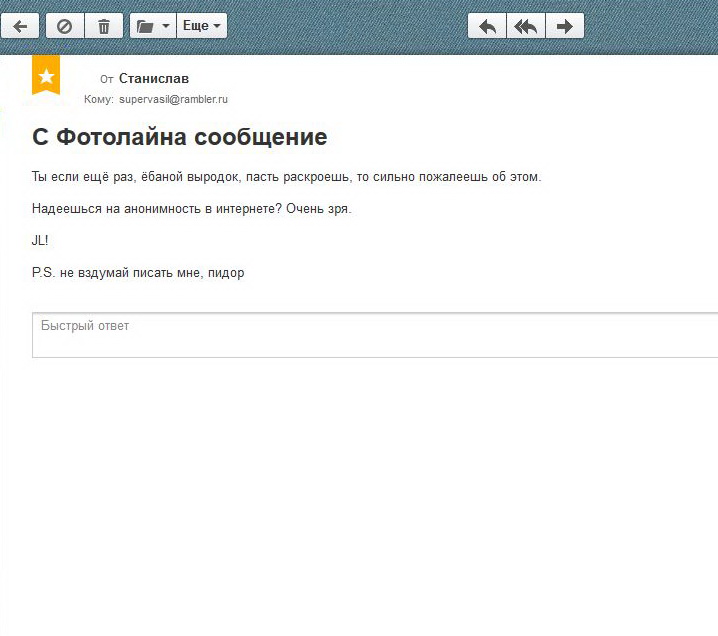
Task: Forward the message
Action: click(x=565, y=26)
